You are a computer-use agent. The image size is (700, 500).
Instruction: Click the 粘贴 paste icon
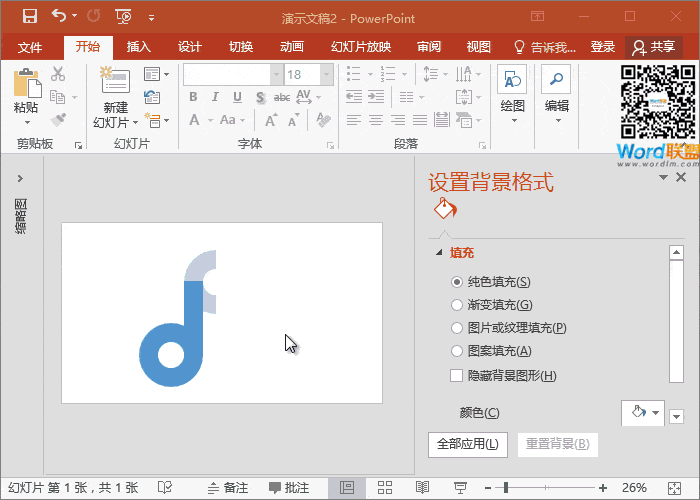pyautogui.click(x=27, y=83)
